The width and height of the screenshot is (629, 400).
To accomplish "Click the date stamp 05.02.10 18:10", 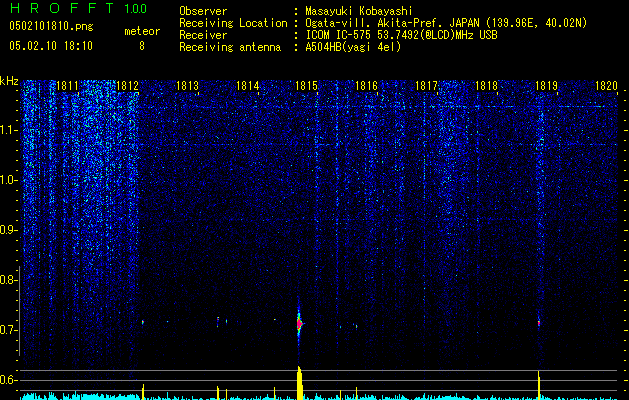I will pos(51,46).
